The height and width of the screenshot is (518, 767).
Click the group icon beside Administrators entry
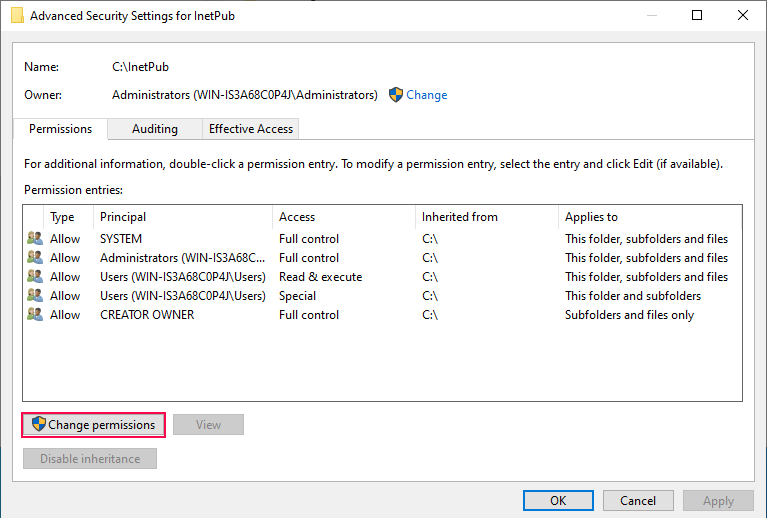[35, 258]
